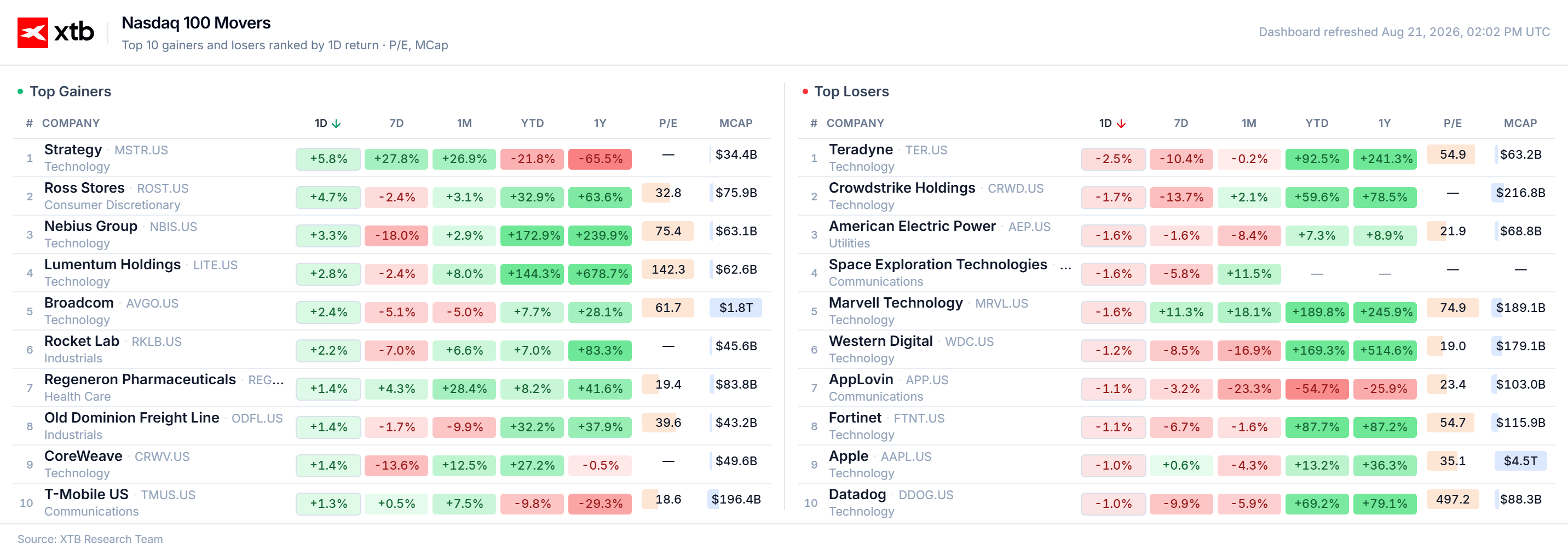This screenshot has height=555, width=1568.
Task: Click T-Mobile US company name
Action: point(87,495)
